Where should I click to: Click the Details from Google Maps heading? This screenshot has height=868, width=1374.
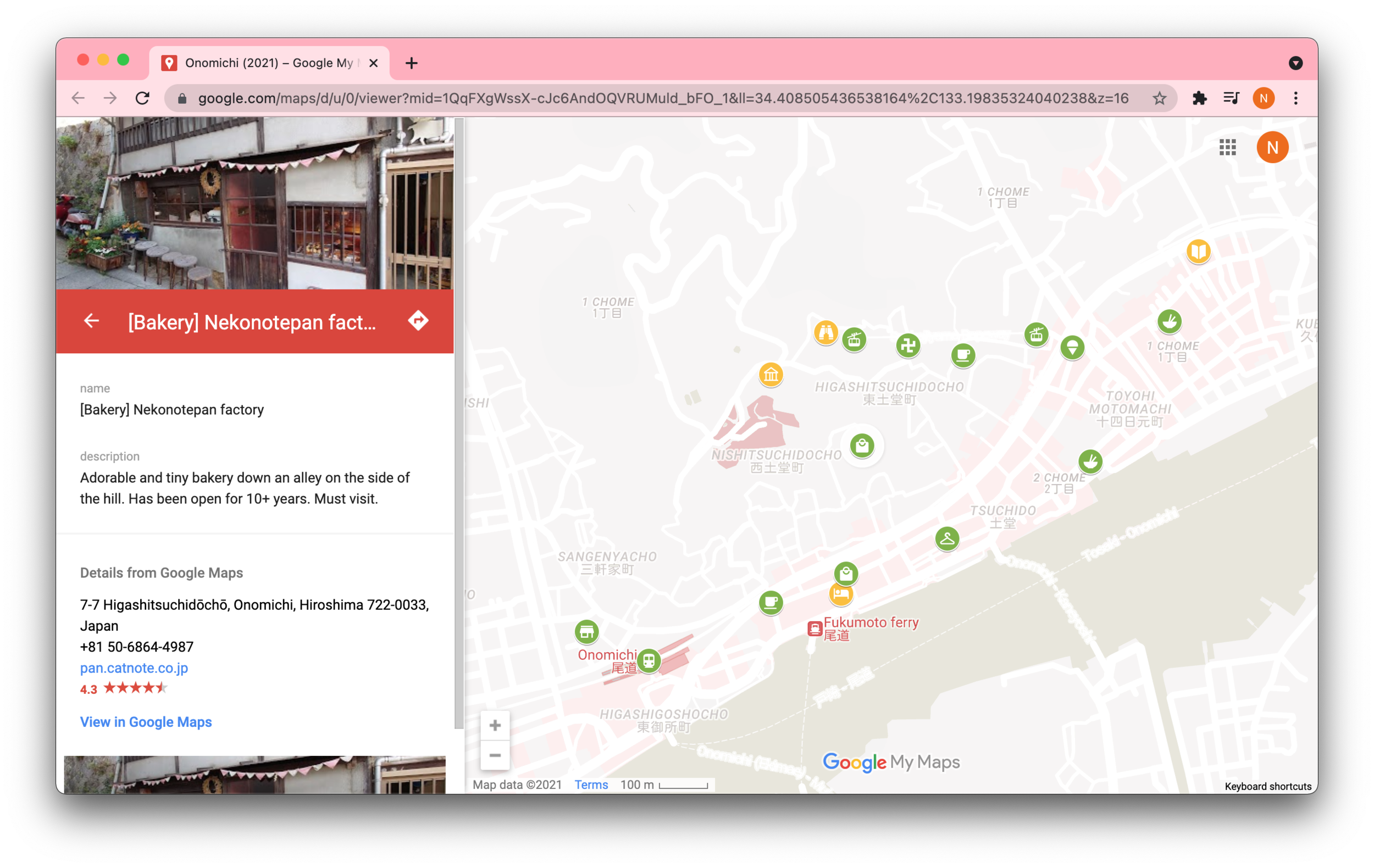click(x=162, y=572)
